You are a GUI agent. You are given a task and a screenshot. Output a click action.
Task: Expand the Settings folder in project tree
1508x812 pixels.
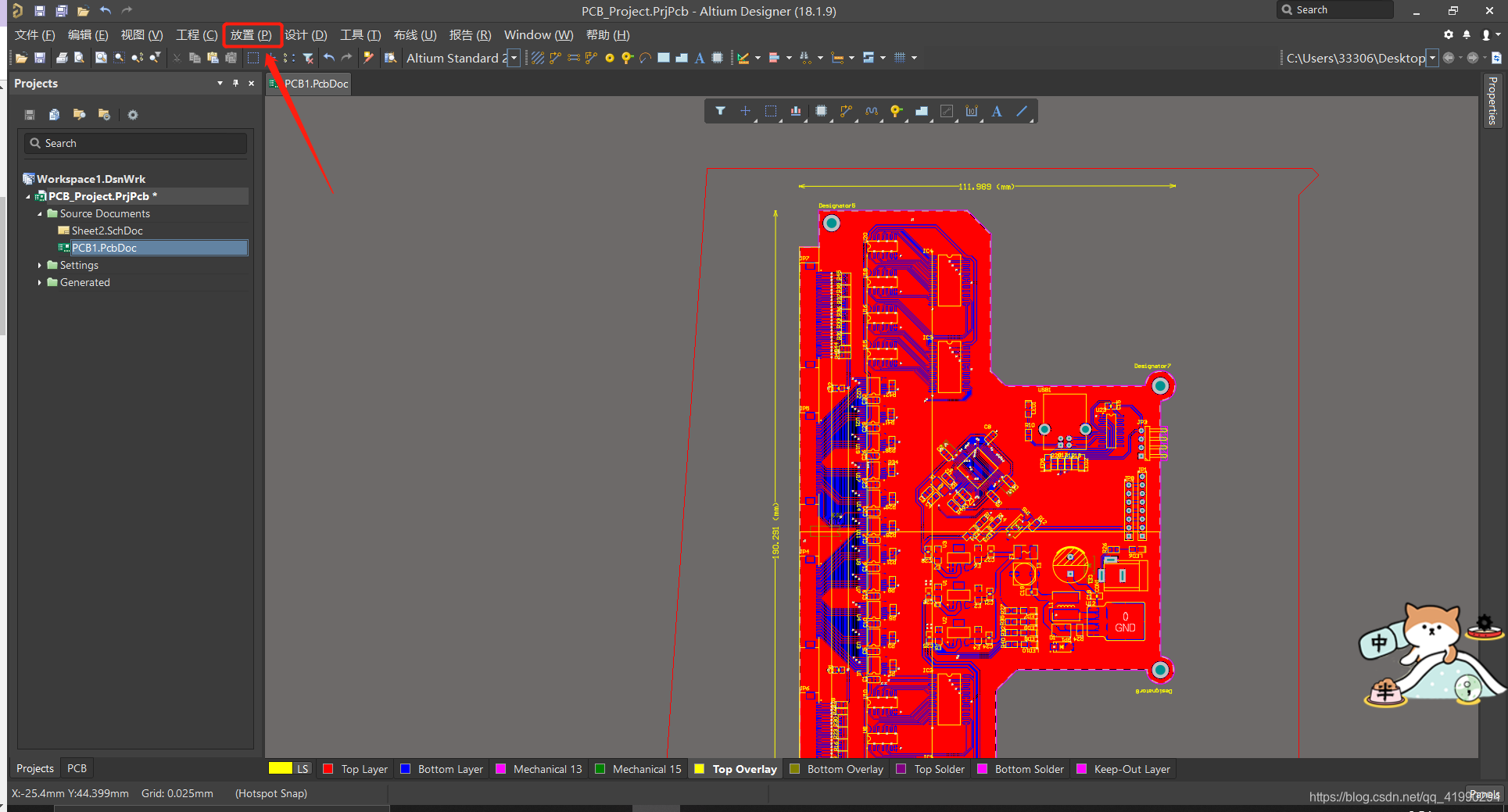[40, 265]
